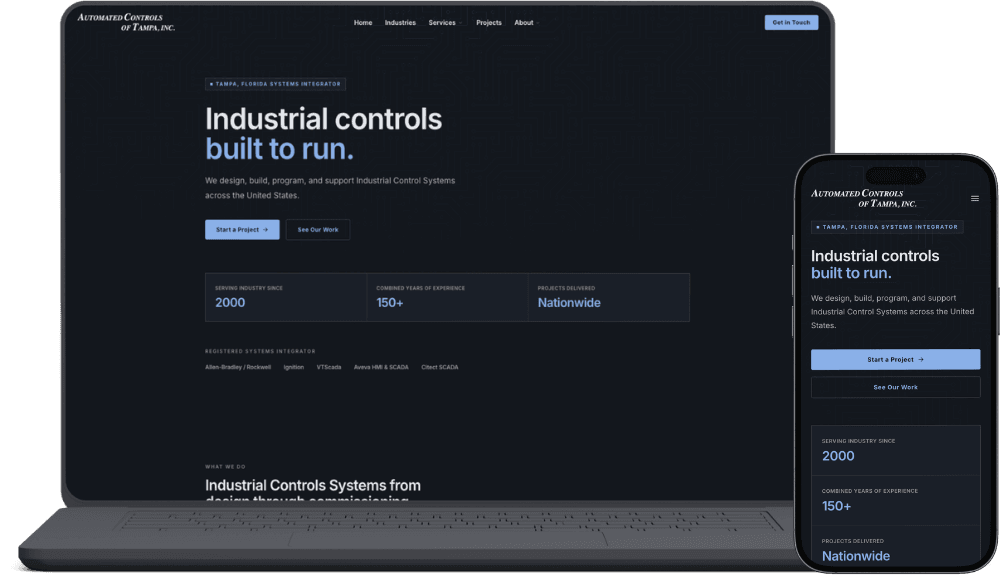
Task: Expand the About dropdown in laptop nav
Action: (526, 22)
